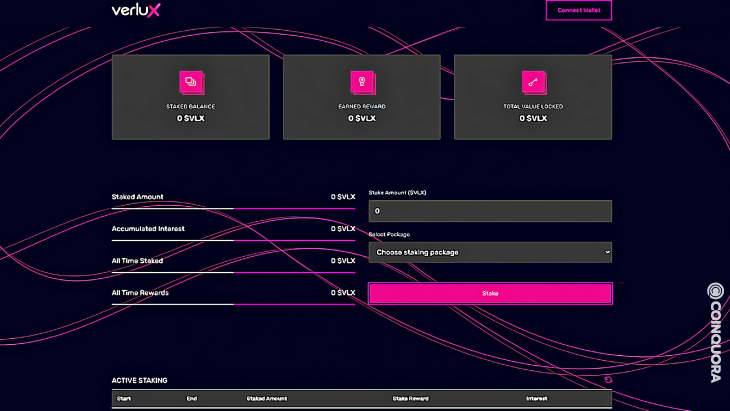Click the Start column header
This screenshot has height=411, width=730.
124,398
